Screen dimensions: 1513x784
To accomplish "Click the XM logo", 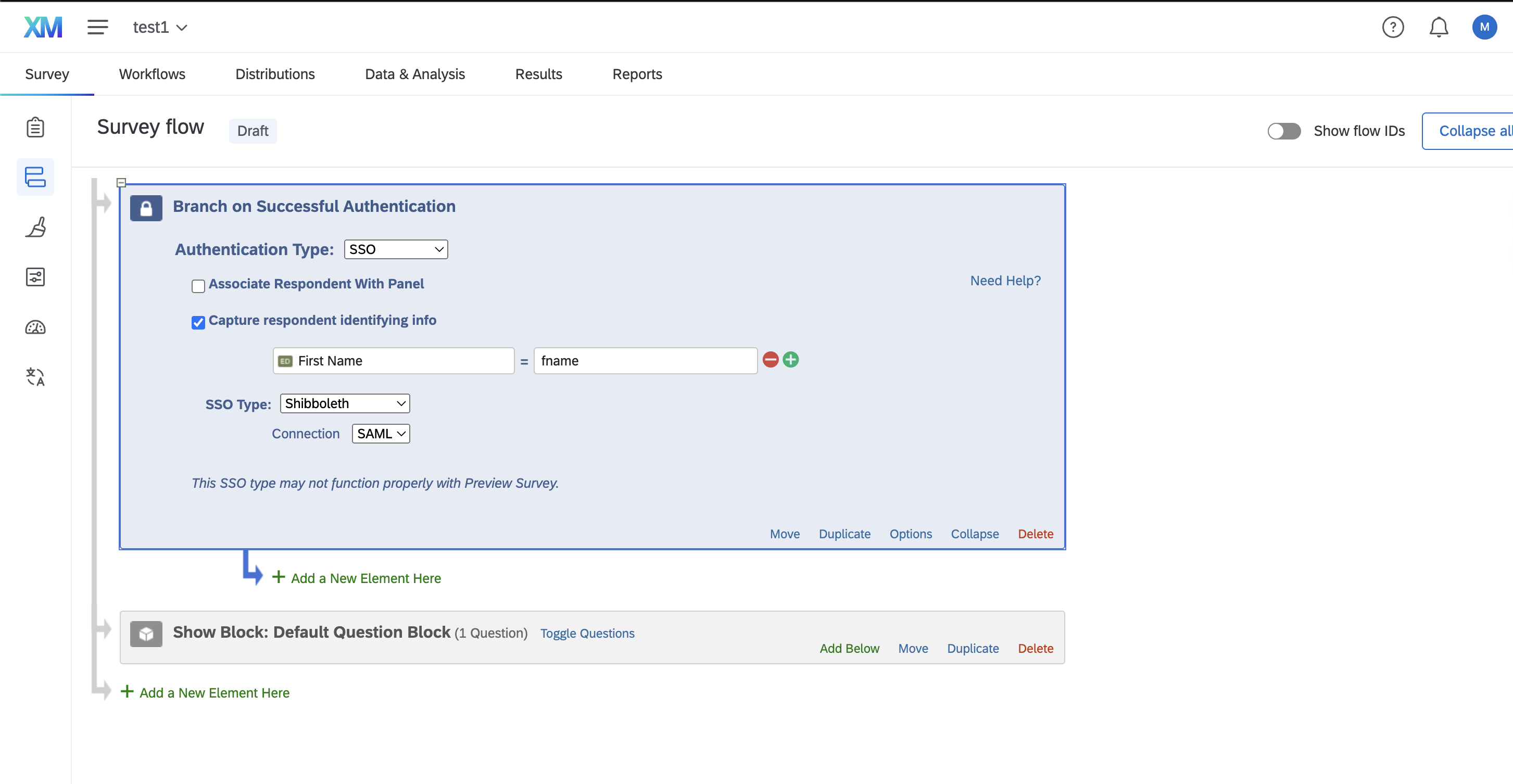I will click(42, 27).
